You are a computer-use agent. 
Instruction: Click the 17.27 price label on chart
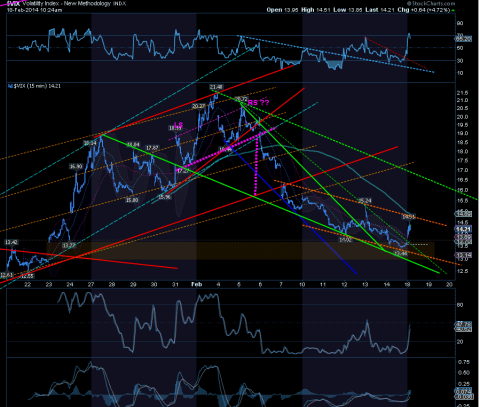182,171
